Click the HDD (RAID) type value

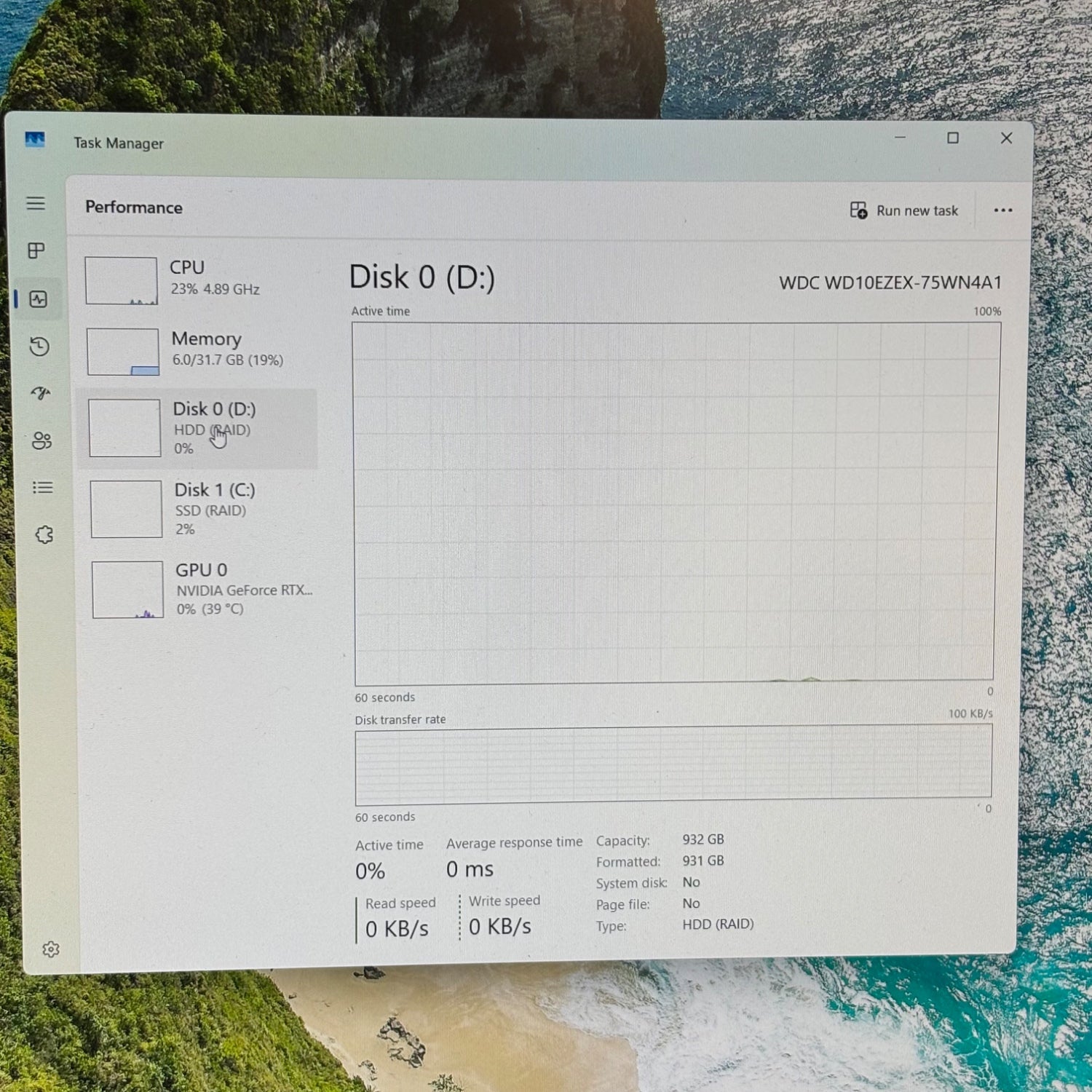click(718, 924)
